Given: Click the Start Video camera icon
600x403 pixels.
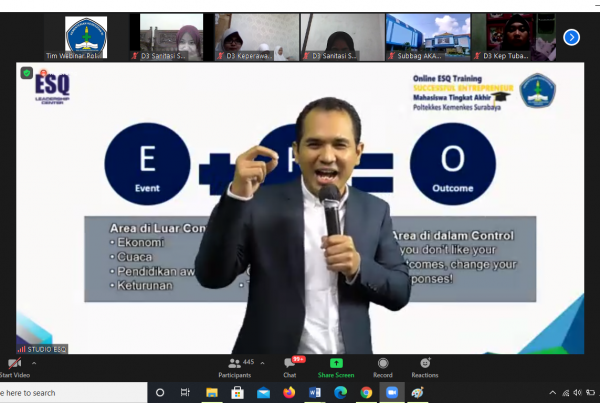Looking at the screenshot, I should (13, 363).
